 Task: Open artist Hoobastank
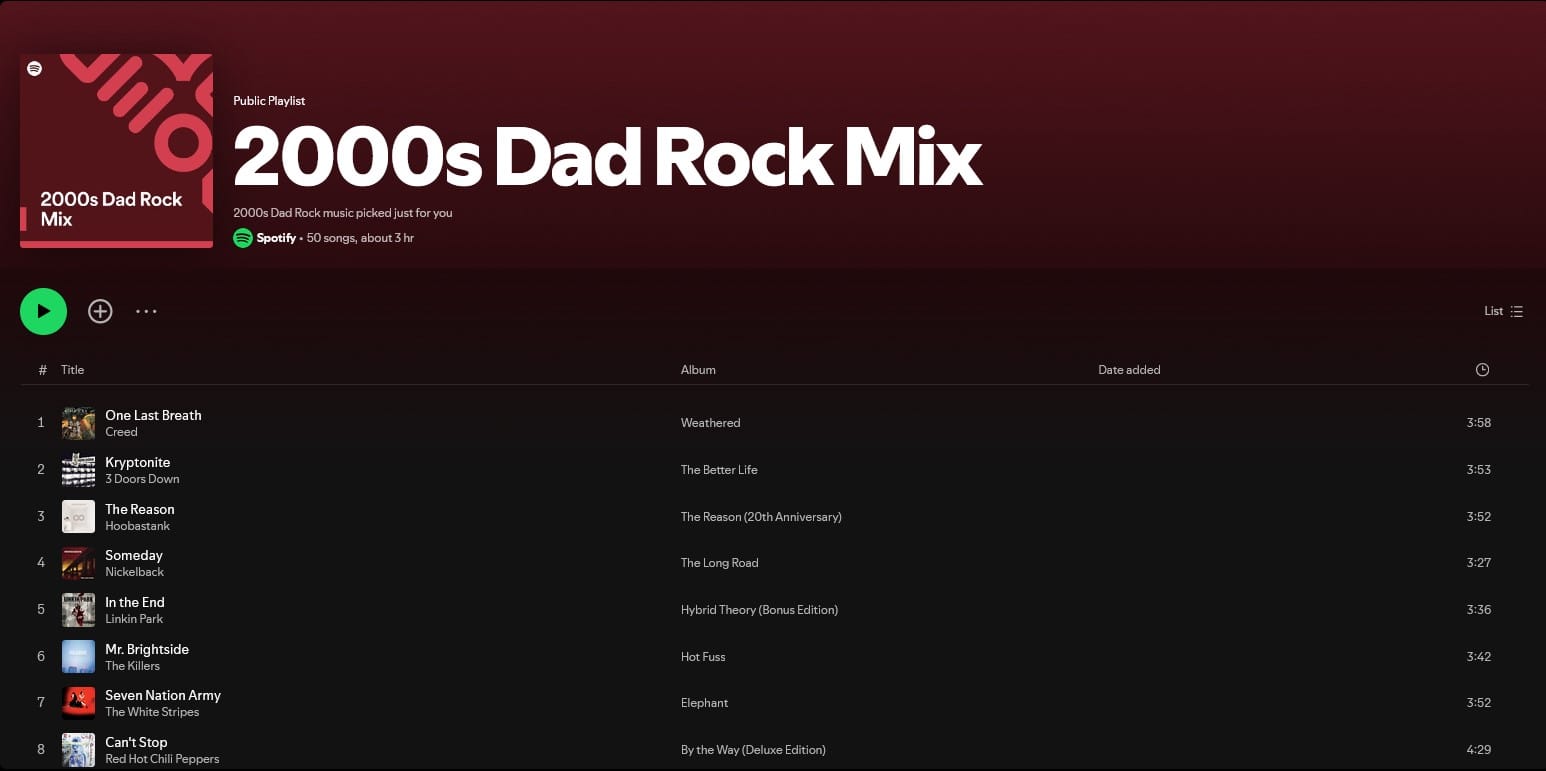point(138,526)
